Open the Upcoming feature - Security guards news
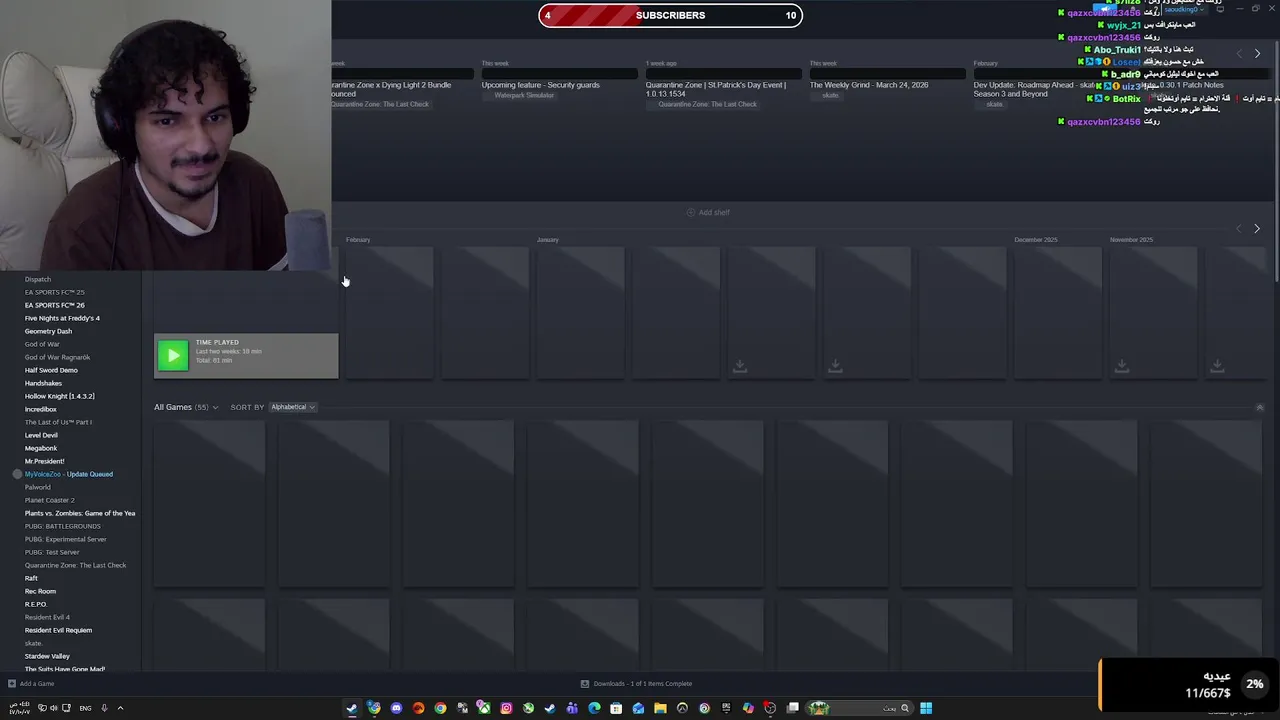The image size is (1280, 720). click(541, 85)
